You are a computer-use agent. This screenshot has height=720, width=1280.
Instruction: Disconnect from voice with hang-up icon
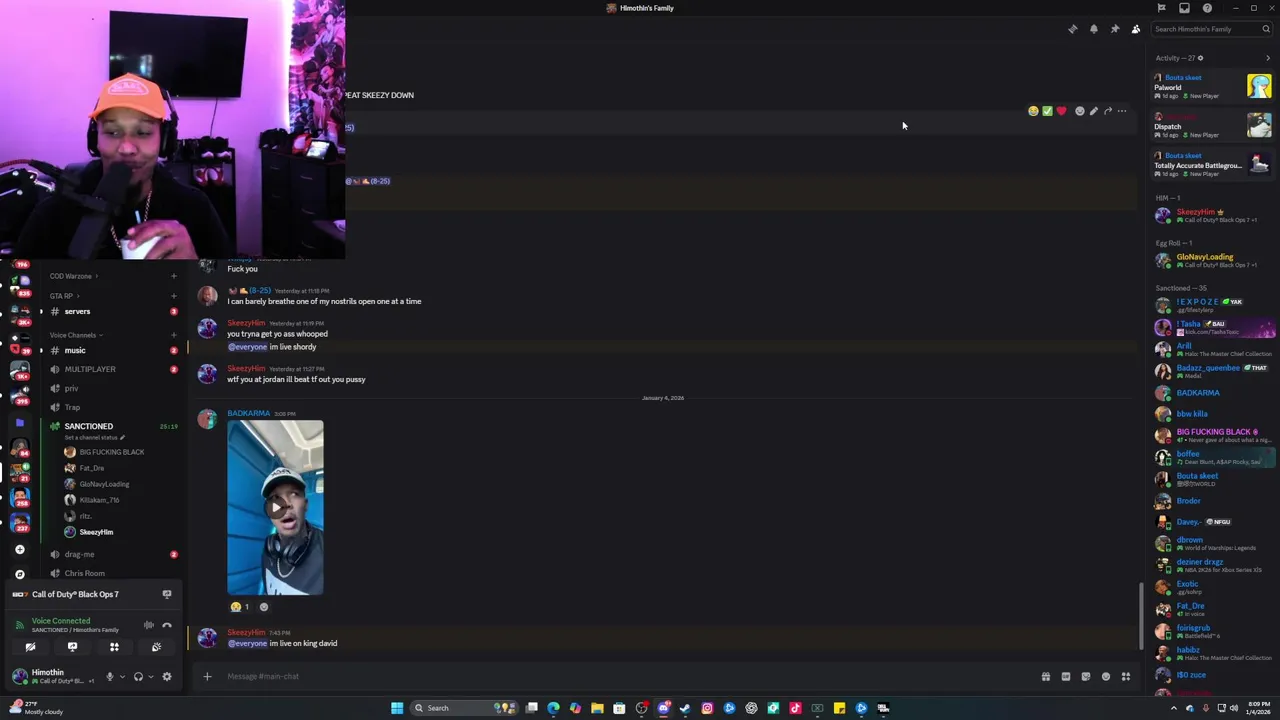[x=167, y=625]
